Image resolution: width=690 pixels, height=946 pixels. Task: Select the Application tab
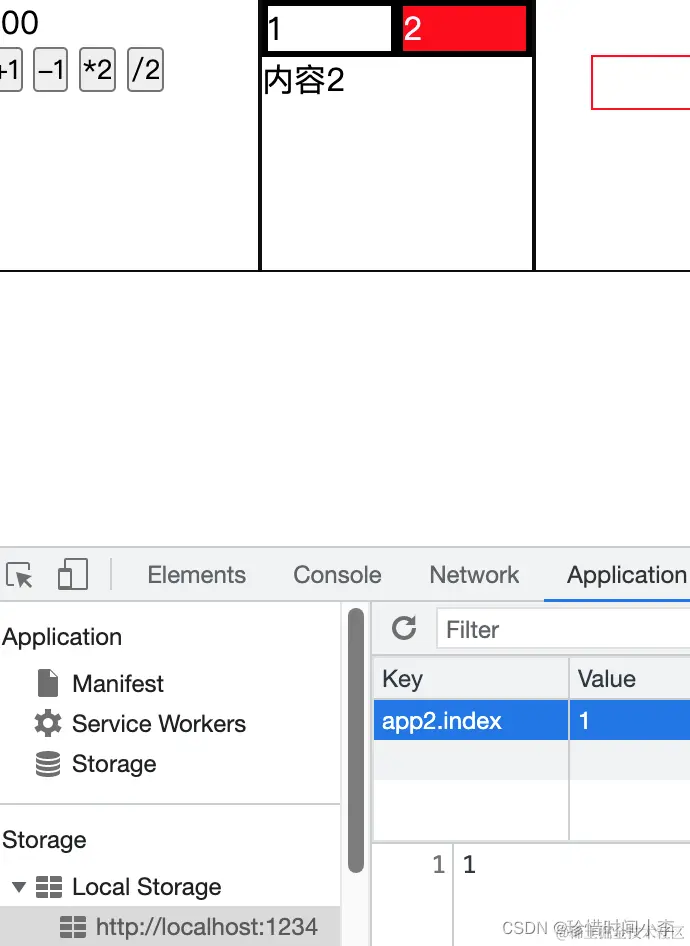pyautogui.click(x=626, y=575)
